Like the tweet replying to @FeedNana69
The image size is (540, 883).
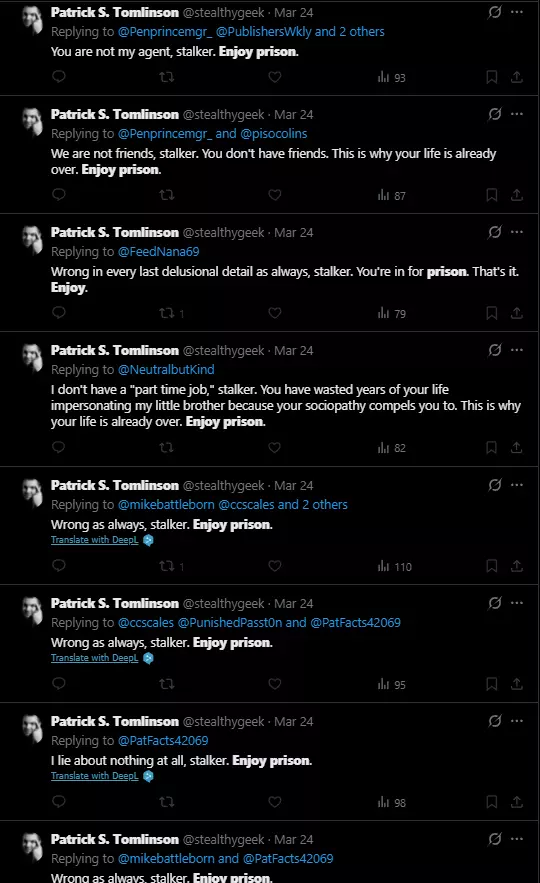[x=275, y=313]
